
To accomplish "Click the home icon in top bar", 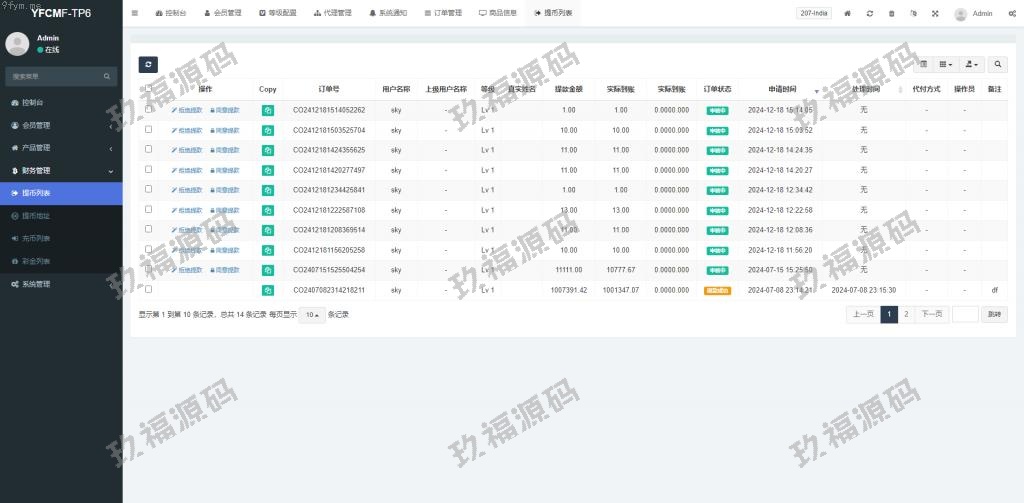I will (848, 14).
